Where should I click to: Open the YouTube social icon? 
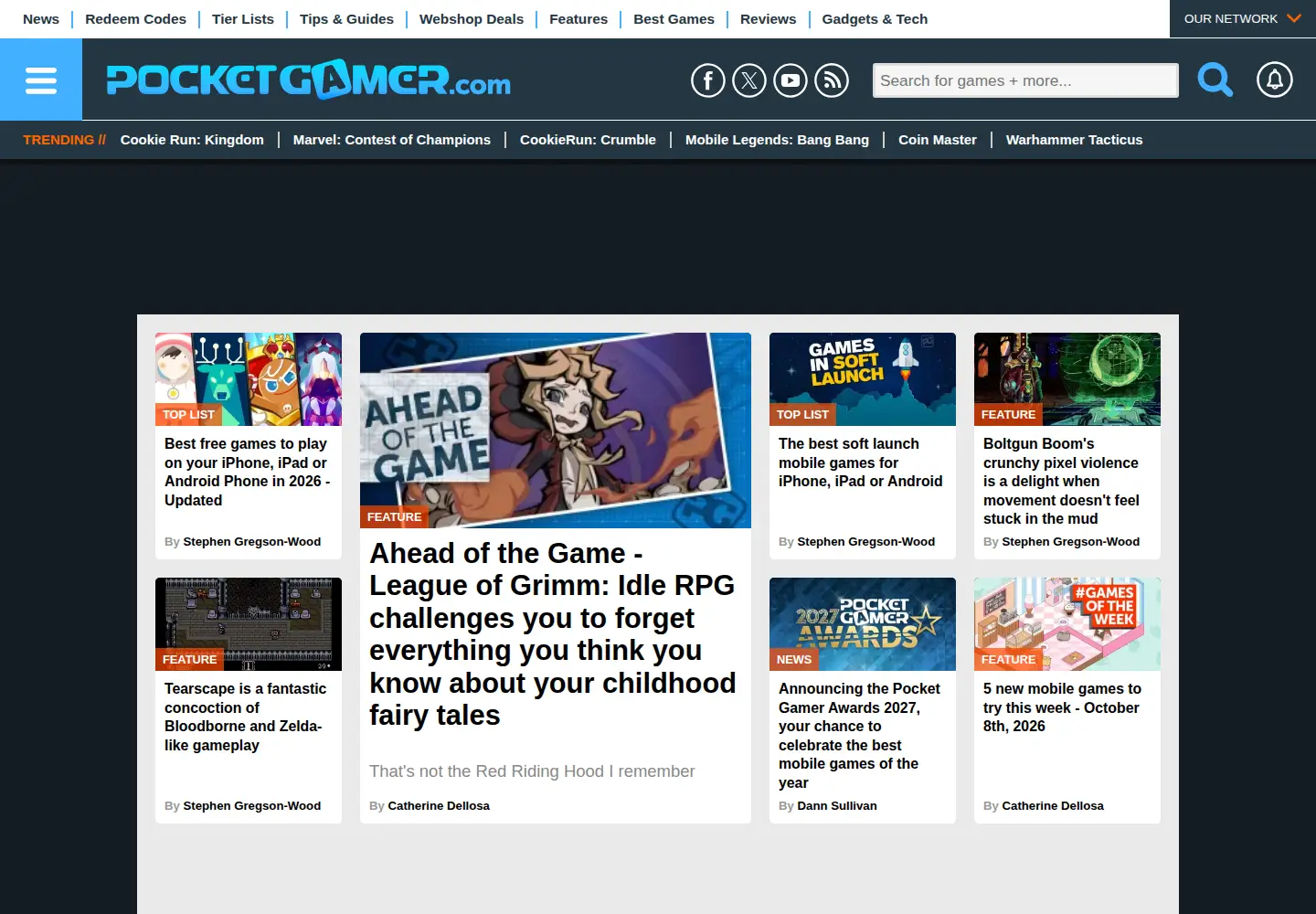[x=791, y=80]
